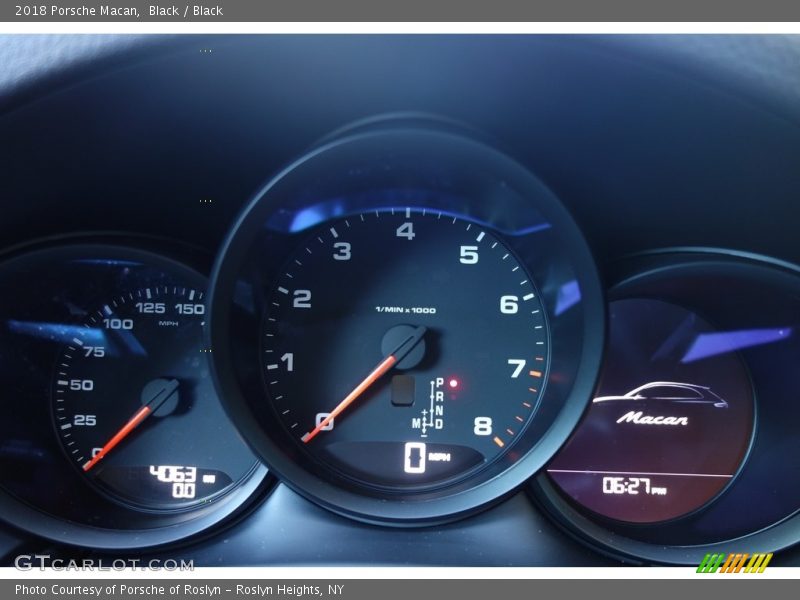Click the red Park indicator dot
This screenshot has height=600, width=800.
click(453, 383)
